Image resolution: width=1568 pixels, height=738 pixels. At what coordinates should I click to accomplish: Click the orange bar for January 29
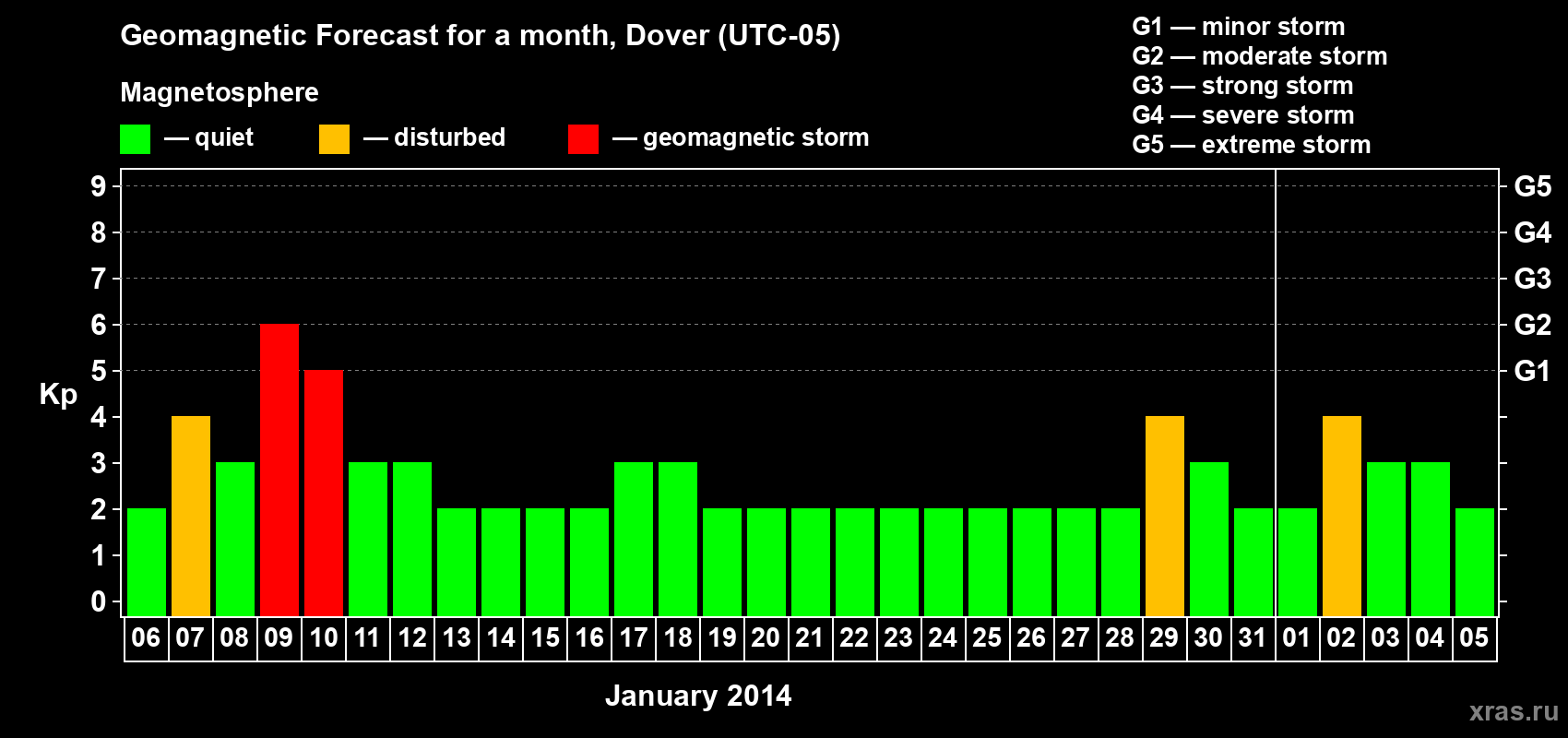pyautogui.click(x=1165, y=516)
